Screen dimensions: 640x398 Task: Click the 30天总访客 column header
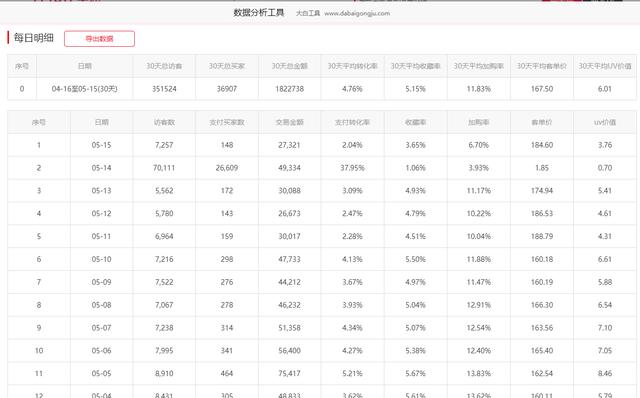[x=164, y=66]
